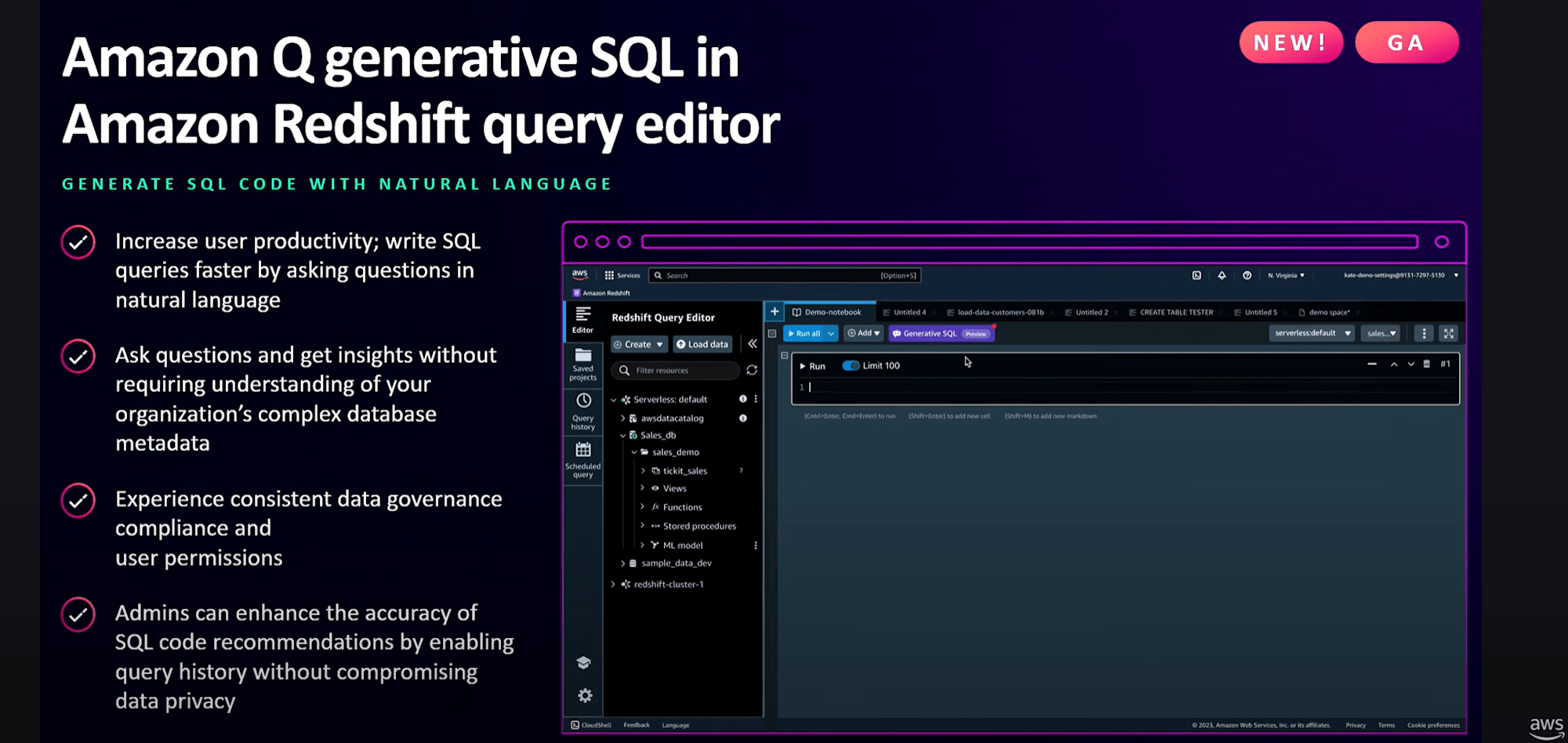Expand the Functions node

pyautogui.click(x=643, y=507)
